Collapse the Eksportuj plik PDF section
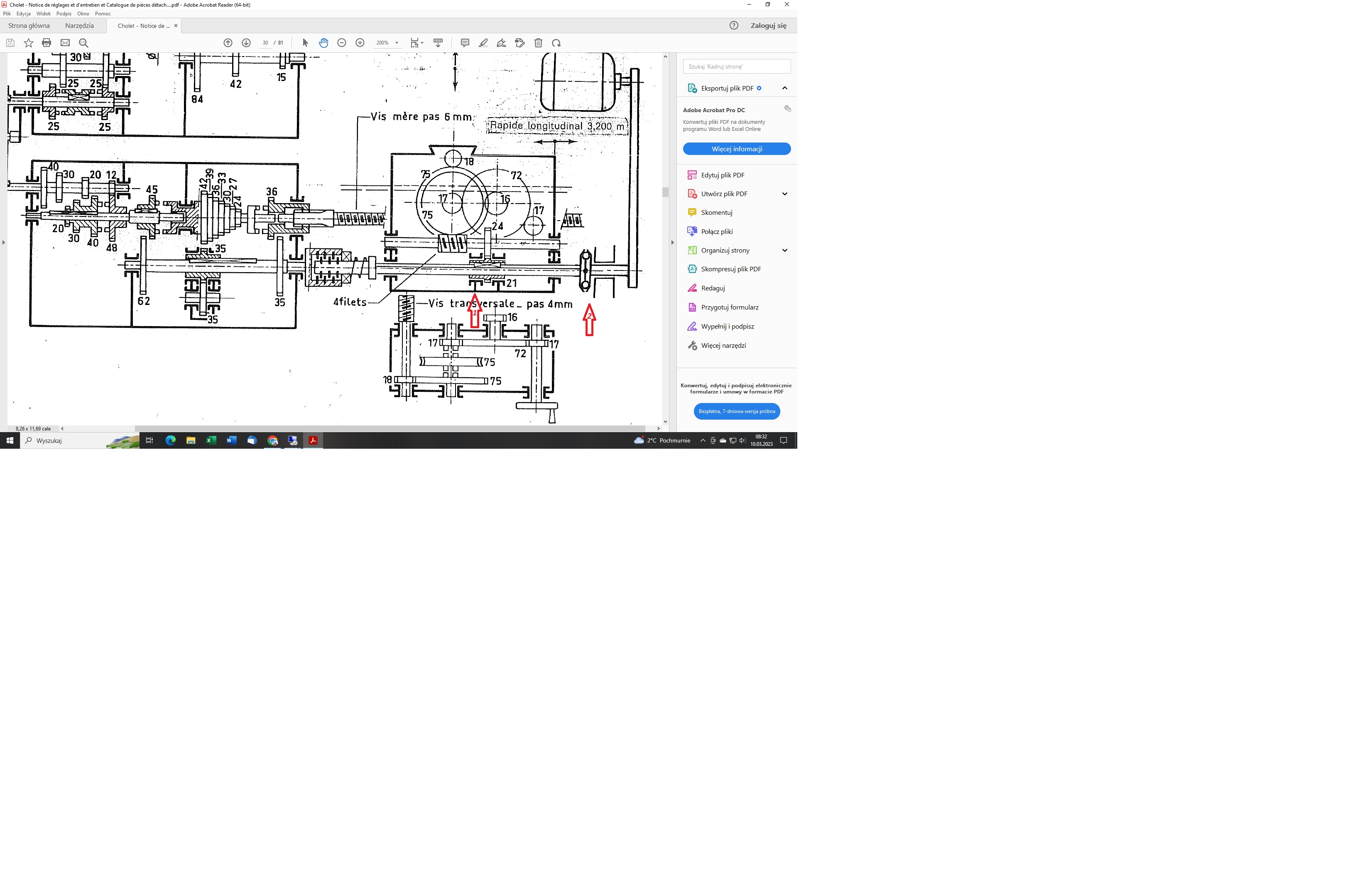This screenshot has width=1372, height=880. pos(784,88)
